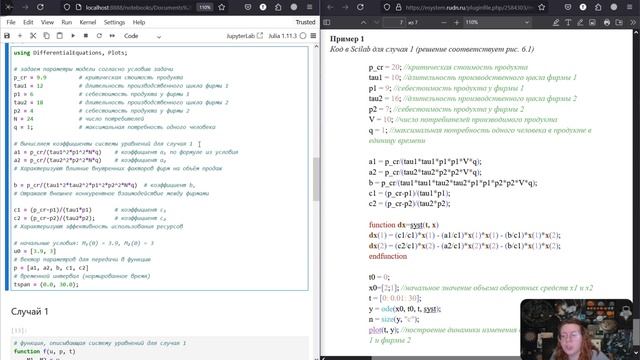Click the 110% zoom badge in left address bar
This screenshot has width=640, height=360.
(x=204, y=7)
